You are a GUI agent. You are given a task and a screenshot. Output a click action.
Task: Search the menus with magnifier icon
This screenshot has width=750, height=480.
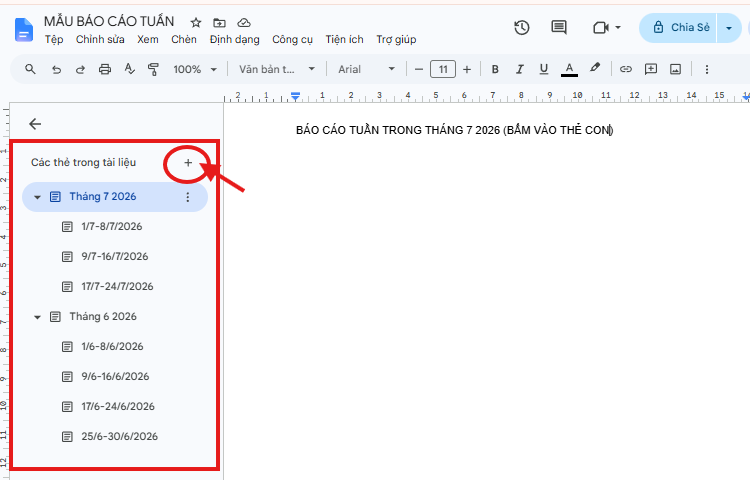(30, 69)
